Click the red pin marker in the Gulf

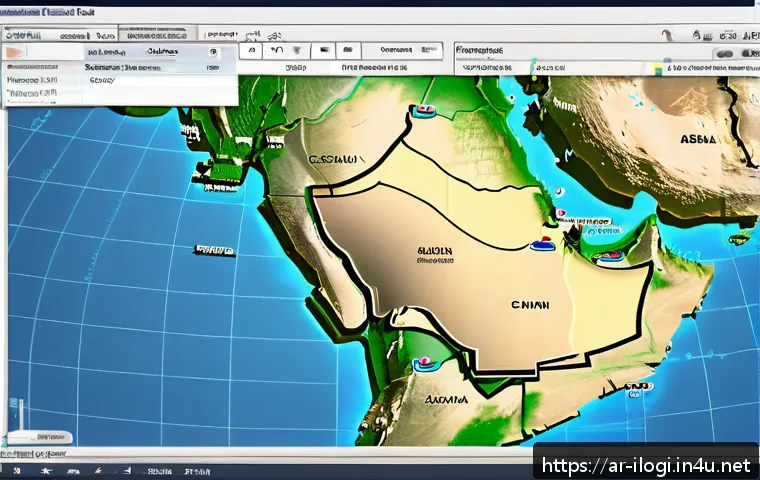point(562,213)
